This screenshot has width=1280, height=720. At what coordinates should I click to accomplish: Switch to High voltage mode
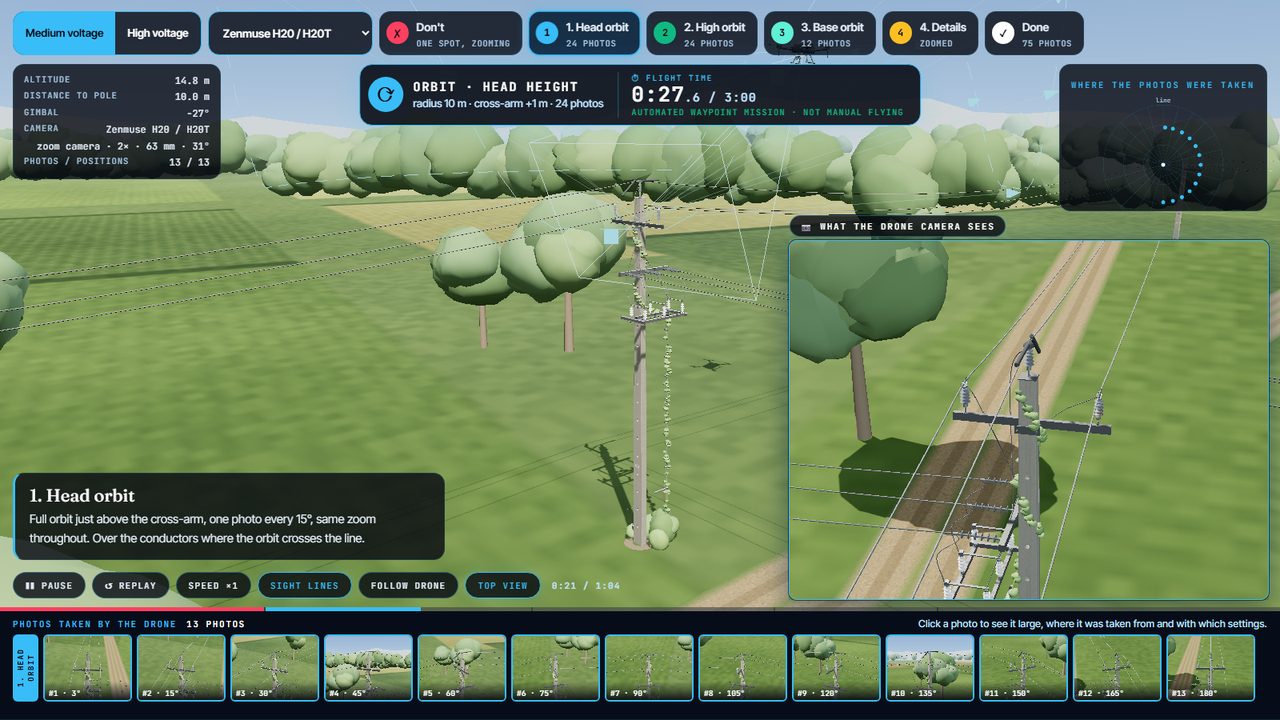pyautogui.click(x=158, y=33)
